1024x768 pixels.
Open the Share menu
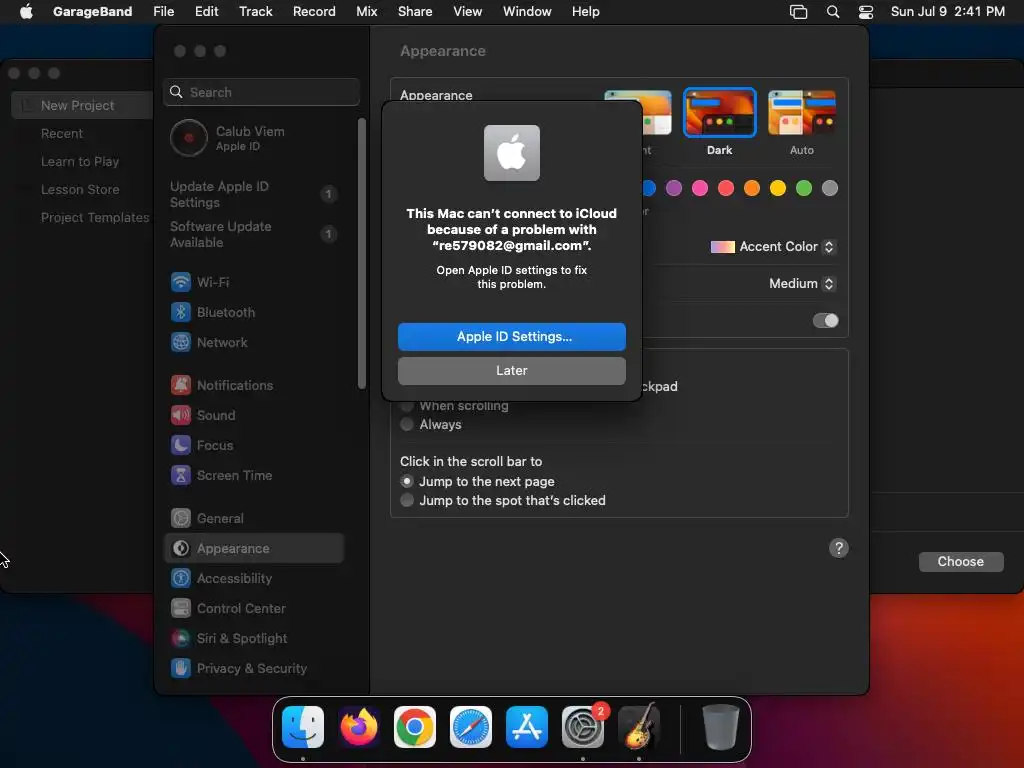(415, 12)
